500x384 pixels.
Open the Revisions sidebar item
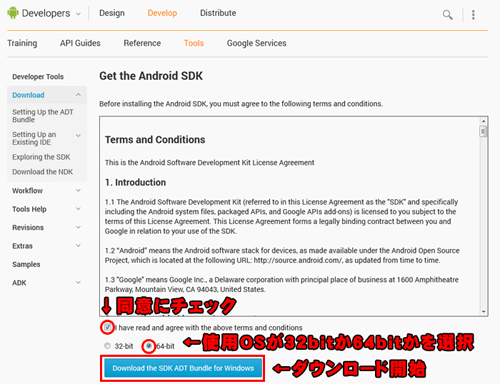(28, 228)
